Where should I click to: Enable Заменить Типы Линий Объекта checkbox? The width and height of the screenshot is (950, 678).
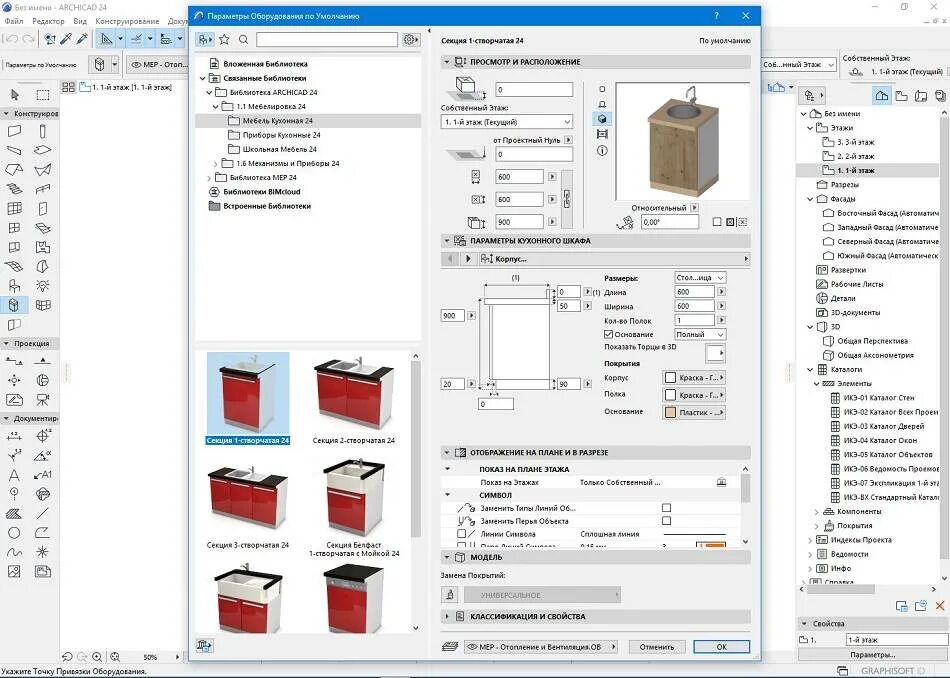[666, 508]
